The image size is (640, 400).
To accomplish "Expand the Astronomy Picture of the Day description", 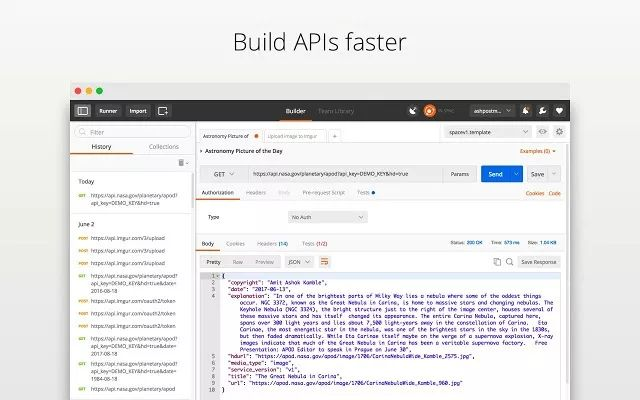I will pos(201,151).
